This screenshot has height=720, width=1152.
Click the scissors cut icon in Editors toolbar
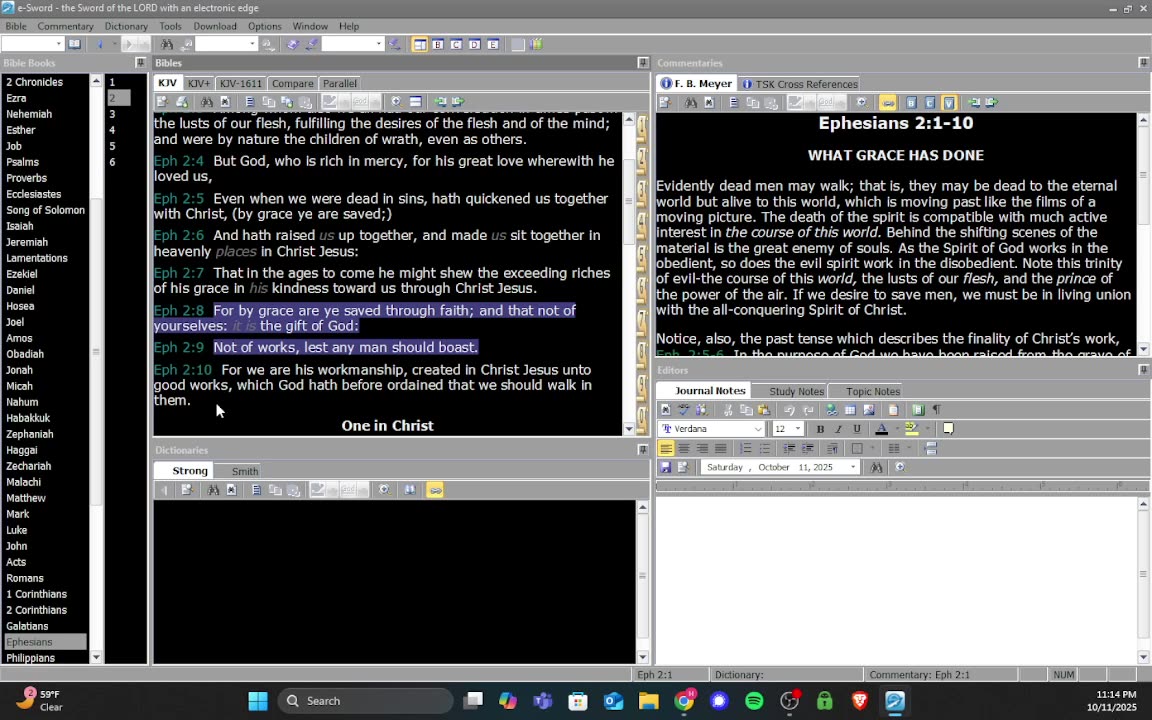coord(728,410)
